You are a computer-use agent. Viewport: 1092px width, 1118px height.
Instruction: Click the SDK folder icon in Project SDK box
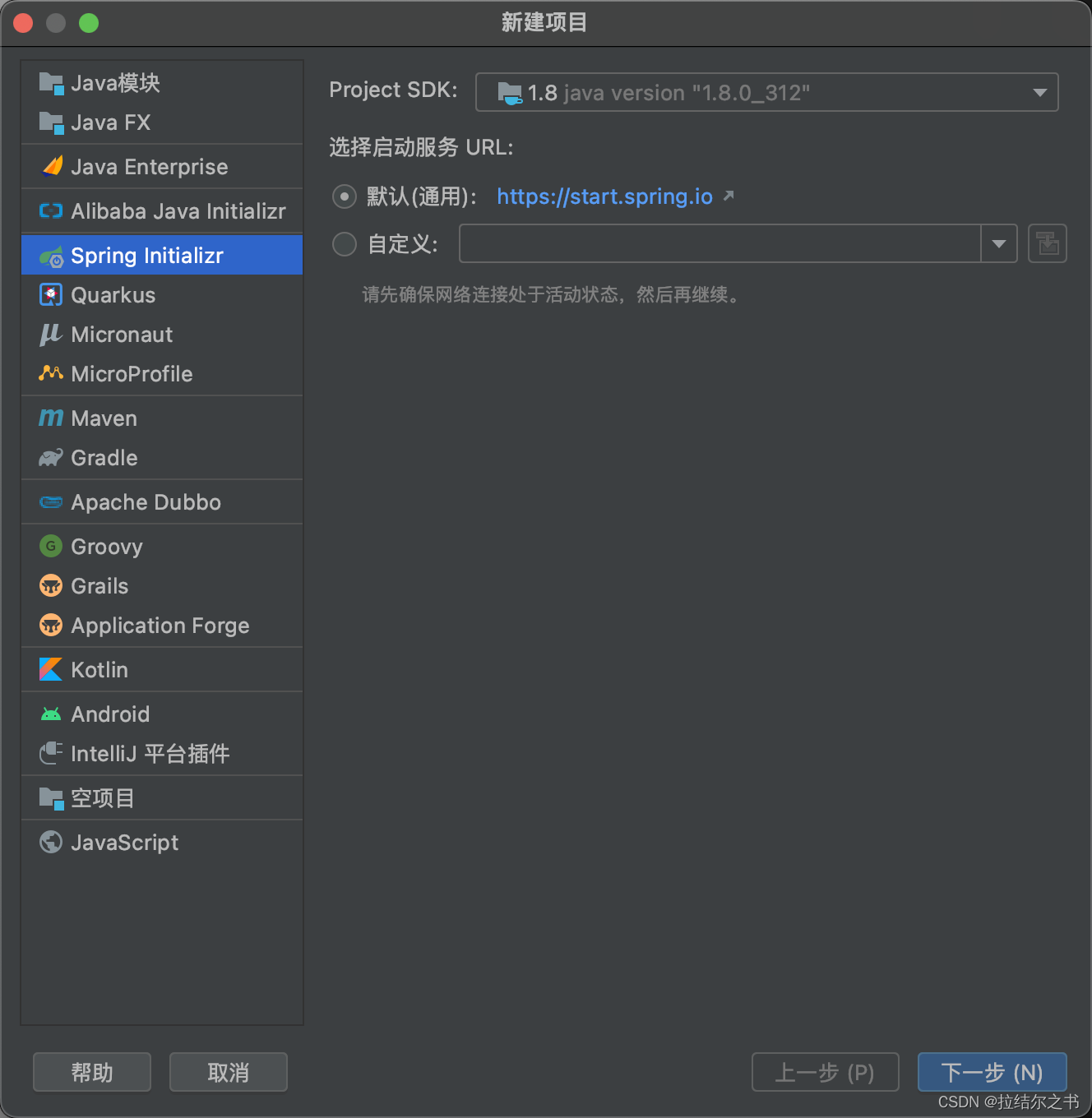(x=510, y=94)
